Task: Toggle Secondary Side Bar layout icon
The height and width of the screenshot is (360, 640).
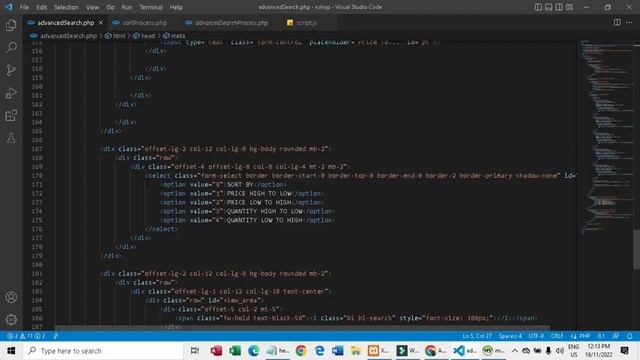Action: [x=559, y=7]
